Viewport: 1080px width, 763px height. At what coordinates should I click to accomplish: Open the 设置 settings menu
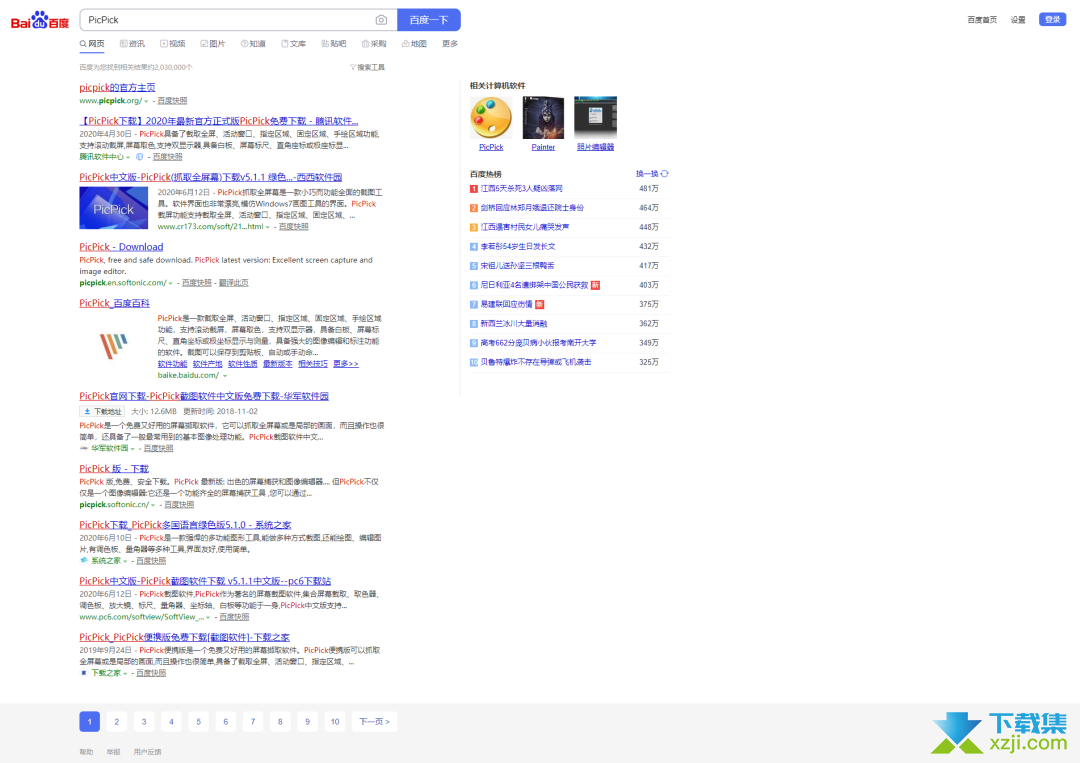[1018, 20]
